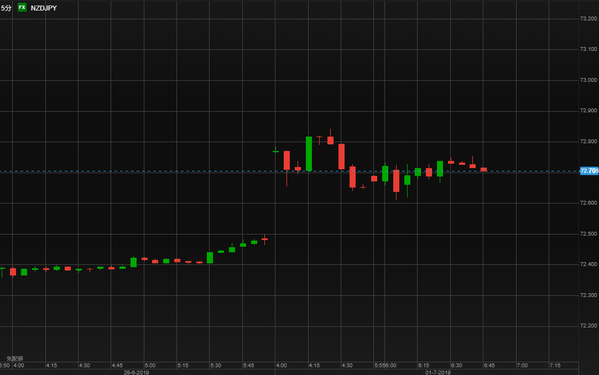The height and width of the screenshot is (375, 599).
Task: Click the 7:15 time axis label
Action: point(555,365)
